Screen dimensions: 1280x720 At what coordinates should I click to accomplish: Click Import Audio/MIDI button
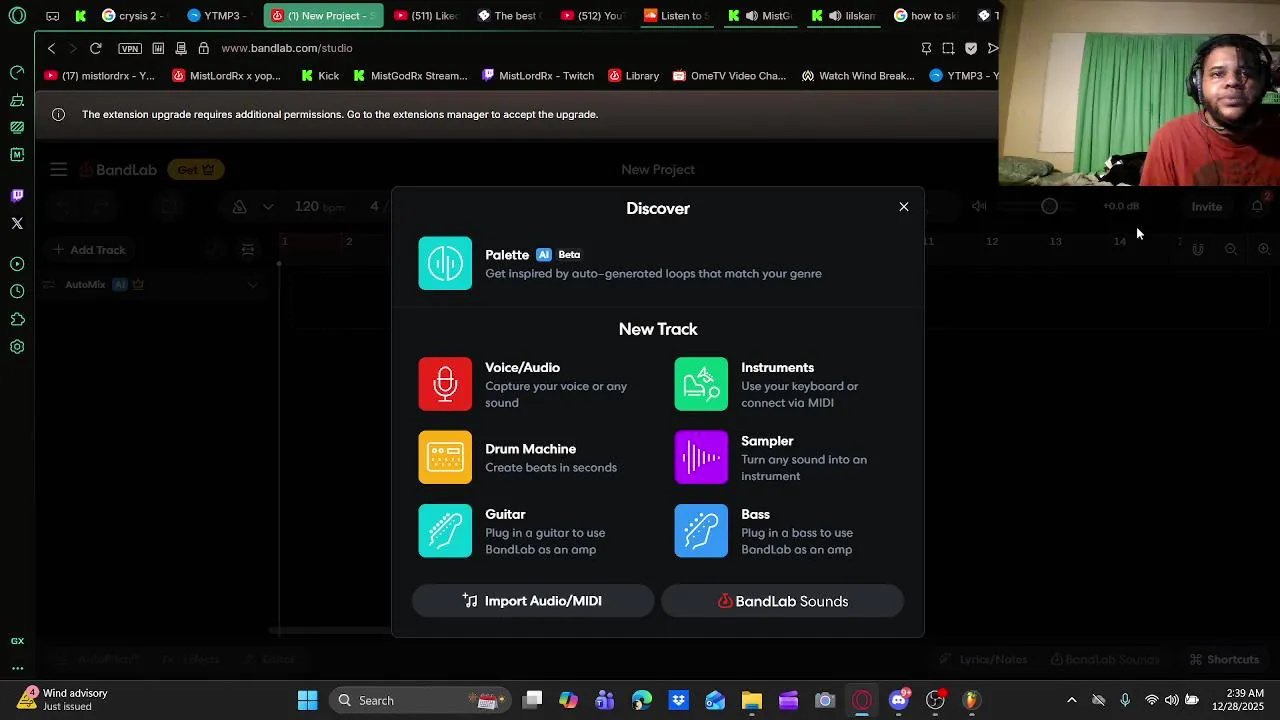533,601
